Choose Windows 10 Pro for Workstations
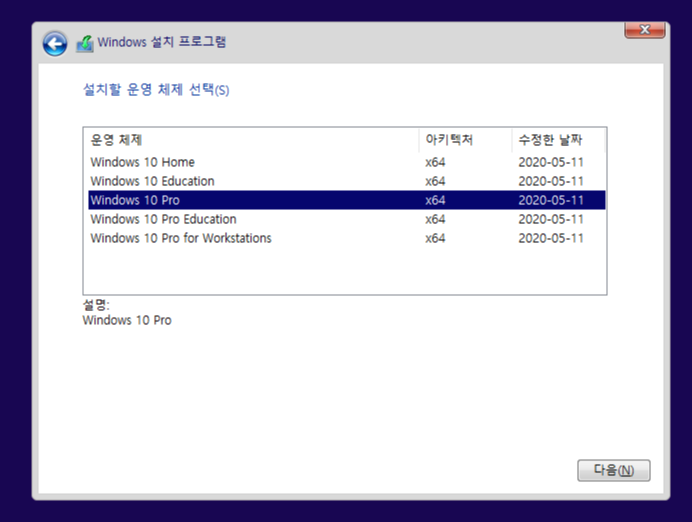692x522 pixels. click(x=346, y=238)
